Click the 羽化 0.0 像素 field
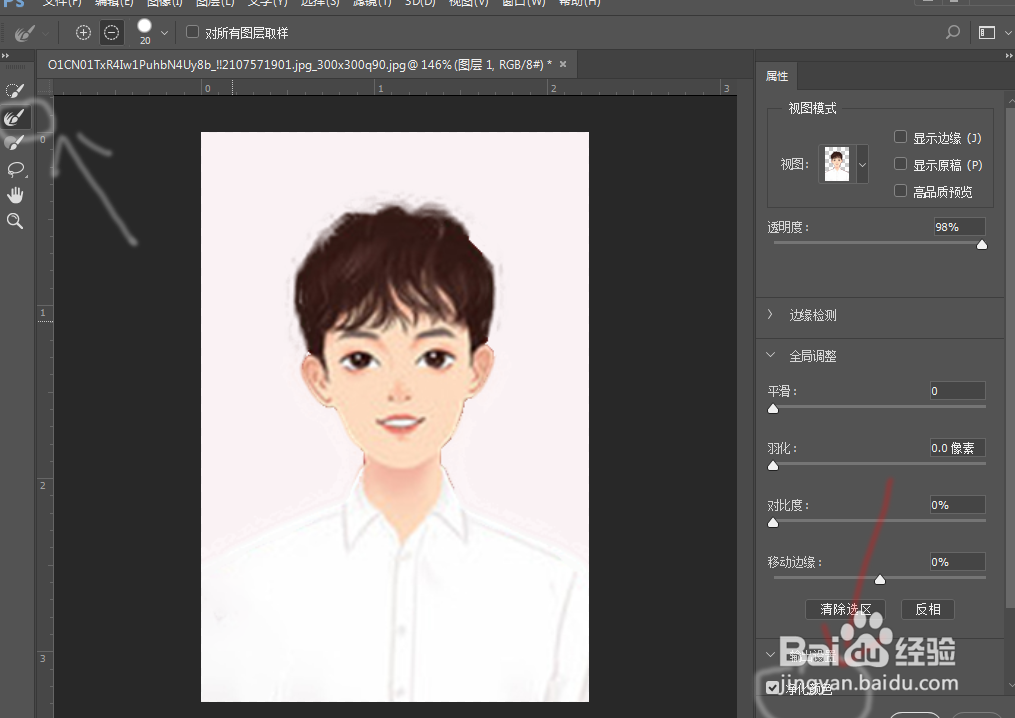 [x=957, y=448]
